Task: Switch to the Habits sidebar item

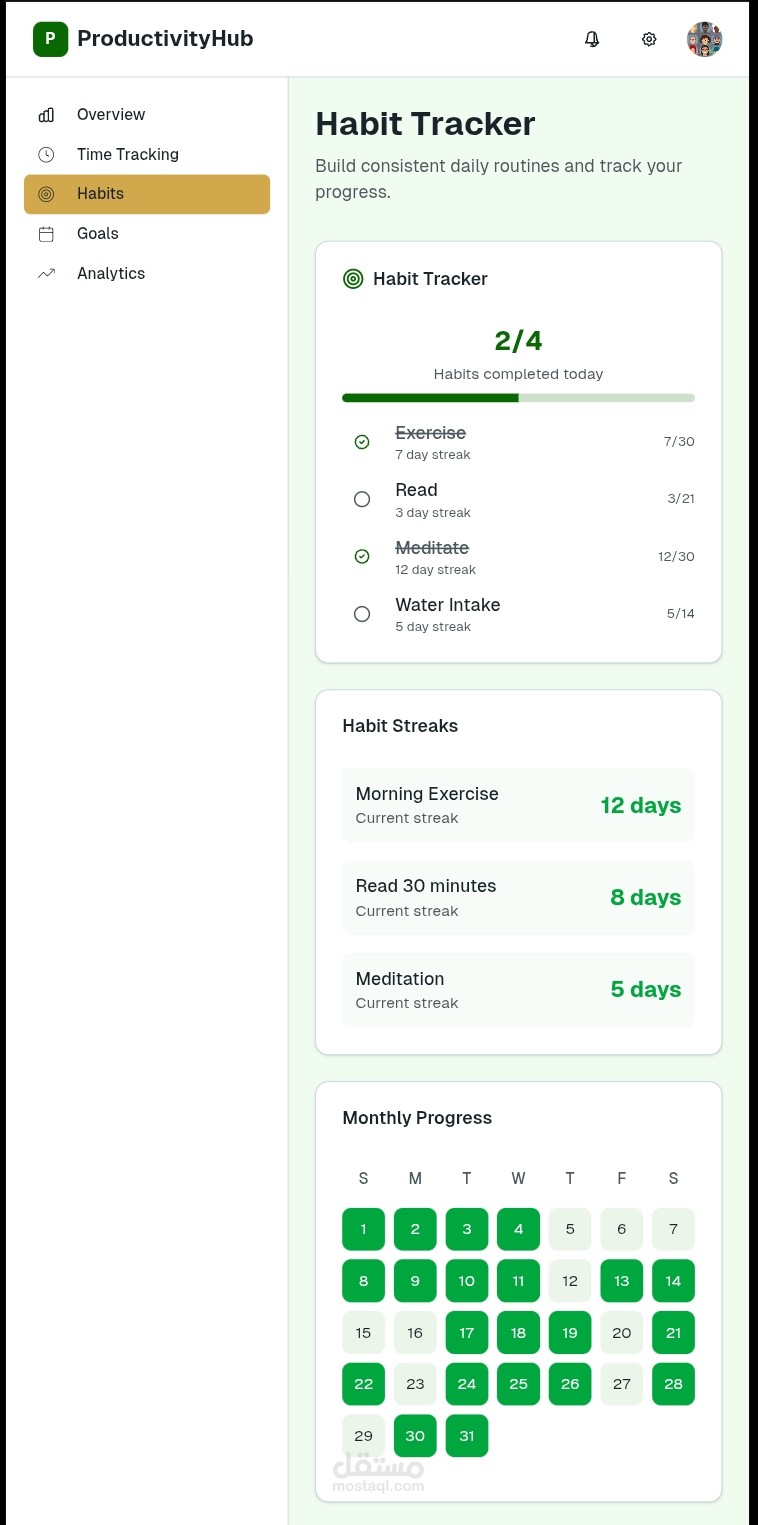Action: 147,194
